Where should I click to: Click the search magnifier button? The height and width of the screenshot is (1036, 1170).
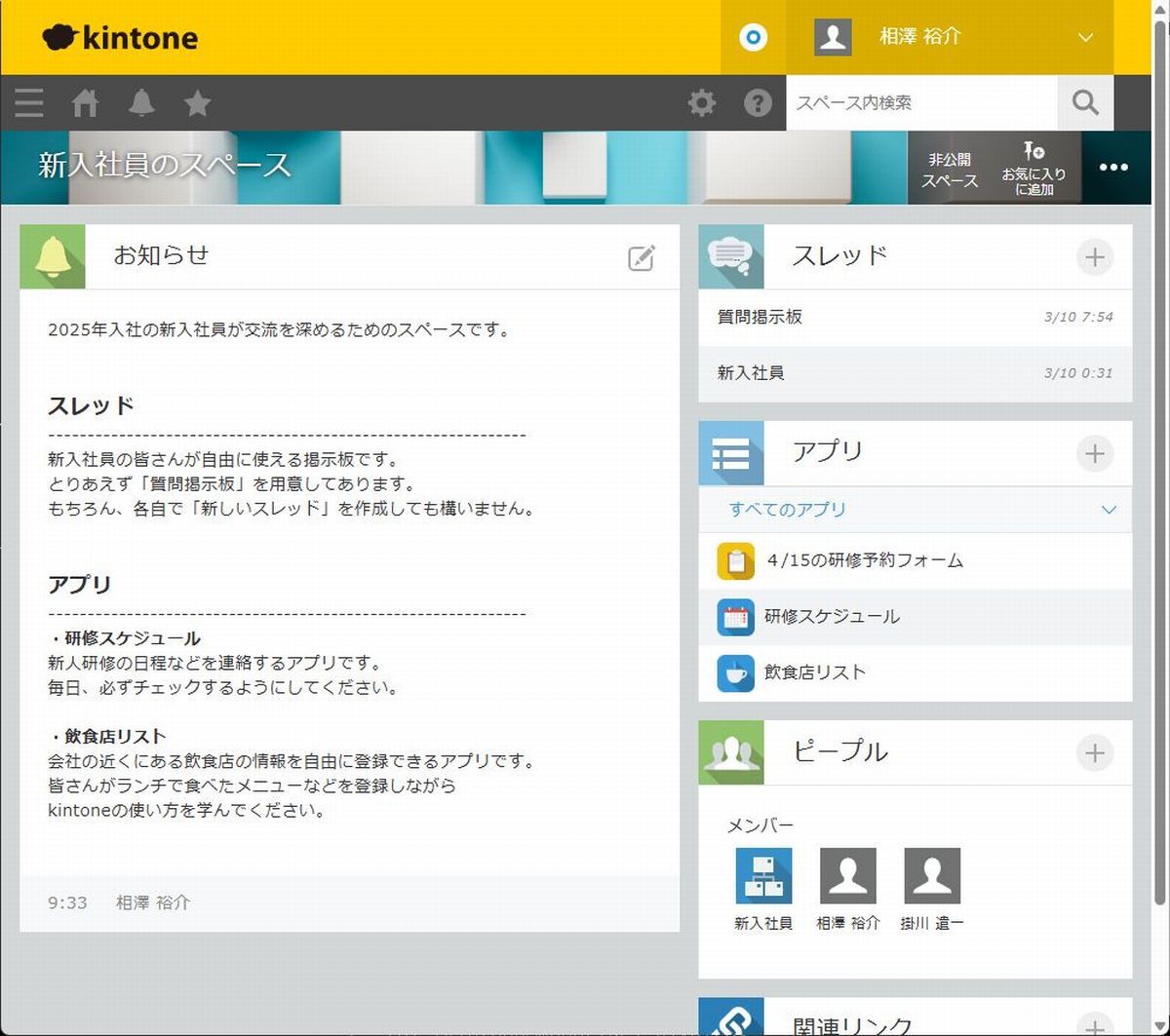coord(1085,102)
